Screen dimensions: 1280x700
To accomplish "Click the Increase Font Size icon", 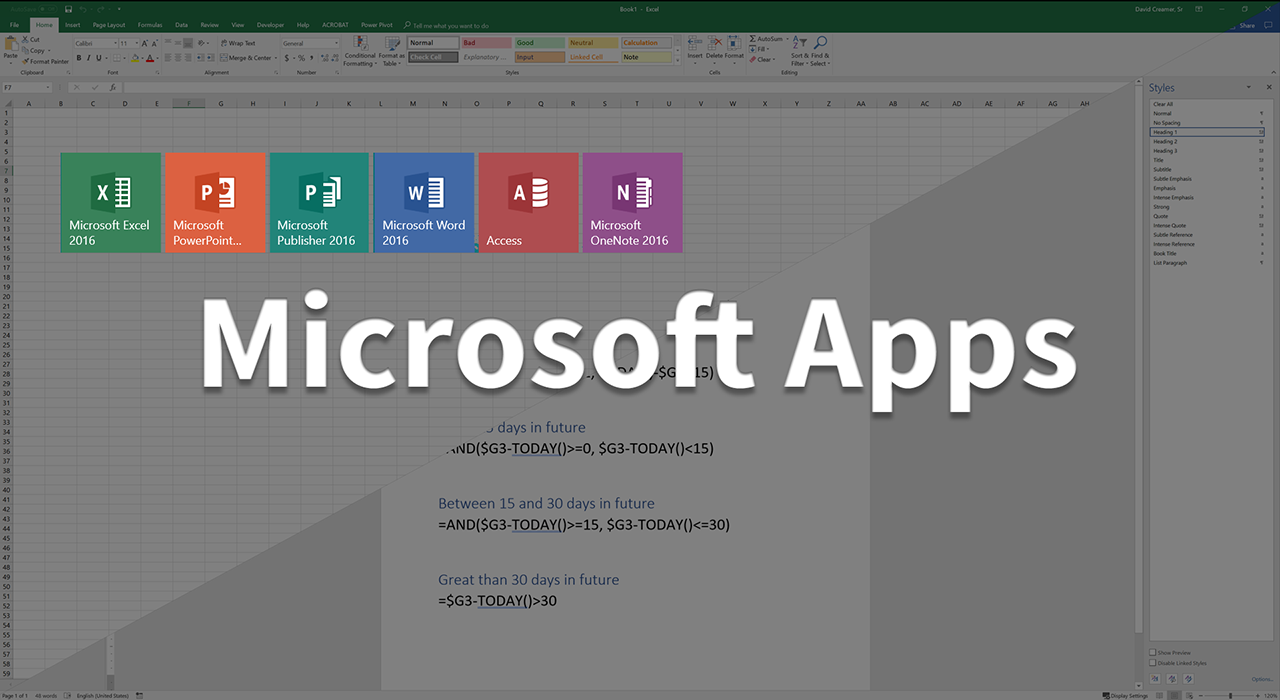I will [x=145, y=43].
